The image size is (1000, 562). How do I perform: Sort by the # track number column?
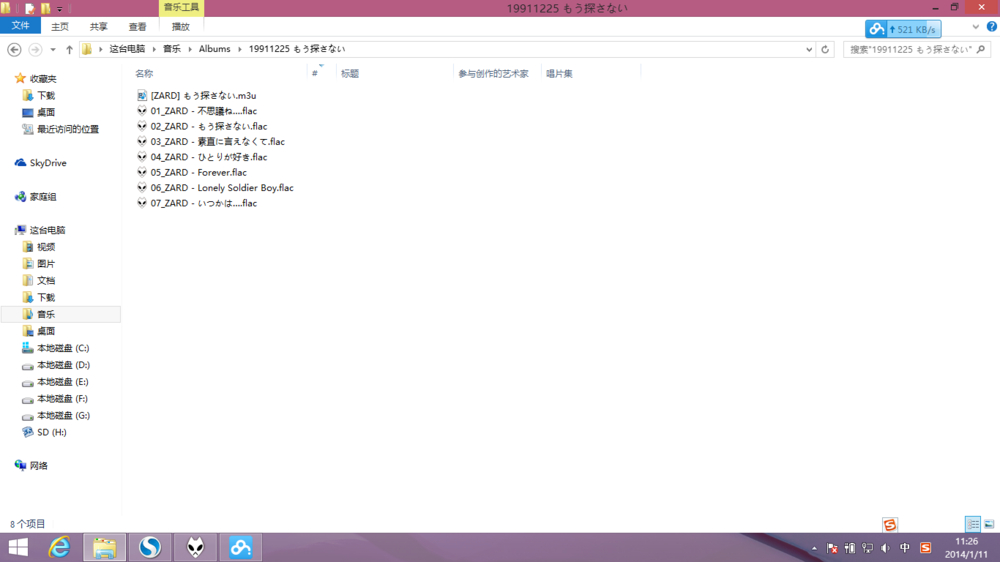[314, 73]
